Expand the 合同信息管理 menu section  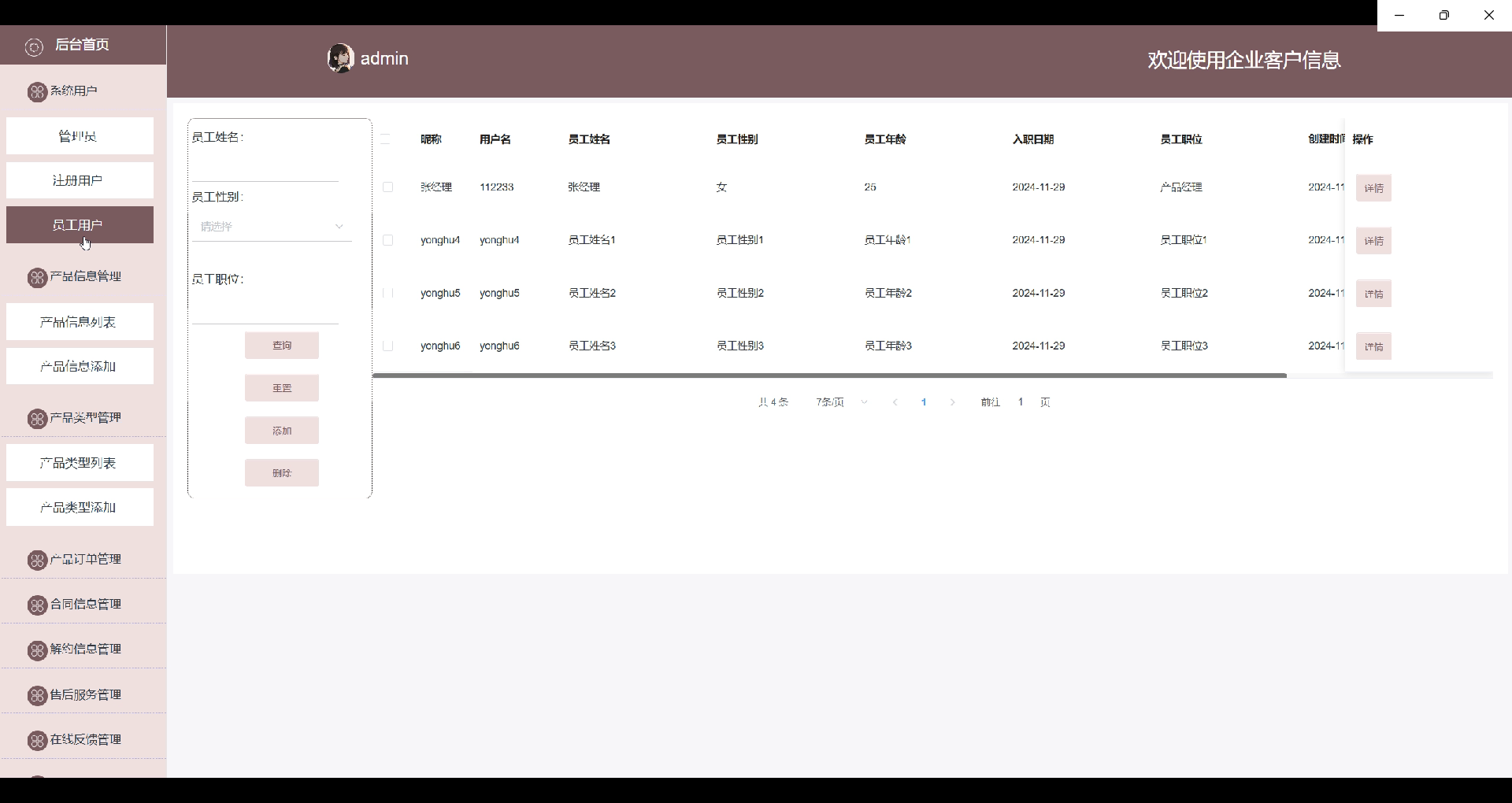(x=83, y=604)
